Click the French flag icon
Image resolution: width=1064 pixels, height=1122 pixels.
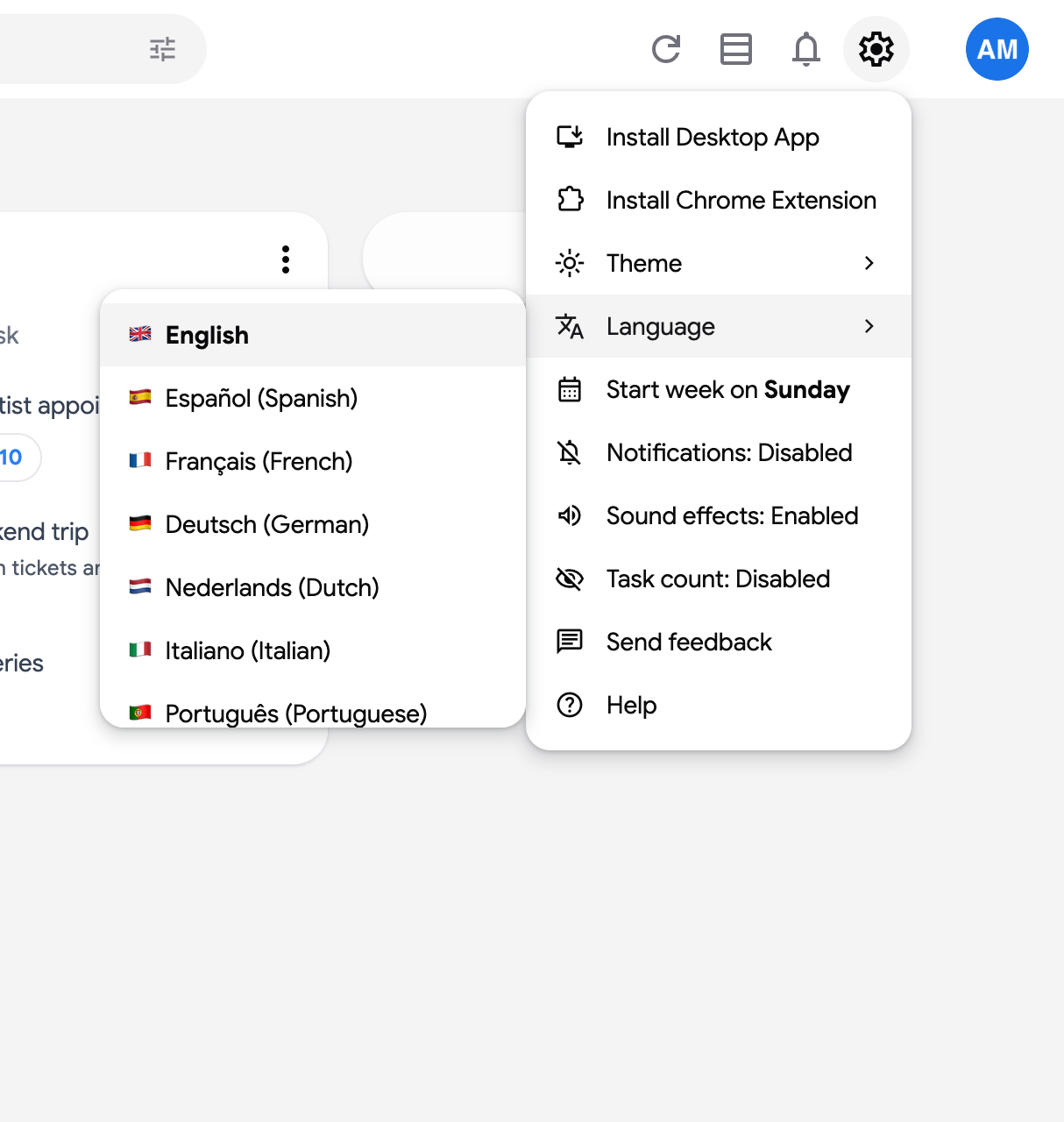point(140,460)
